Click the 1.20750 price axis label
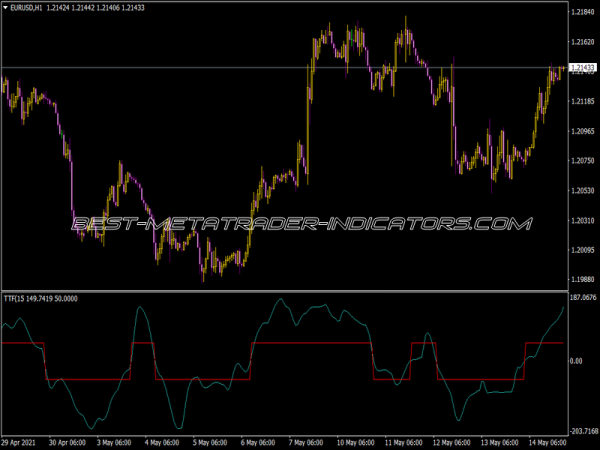Viewport: 600px width, 450px height. (581, 160)
